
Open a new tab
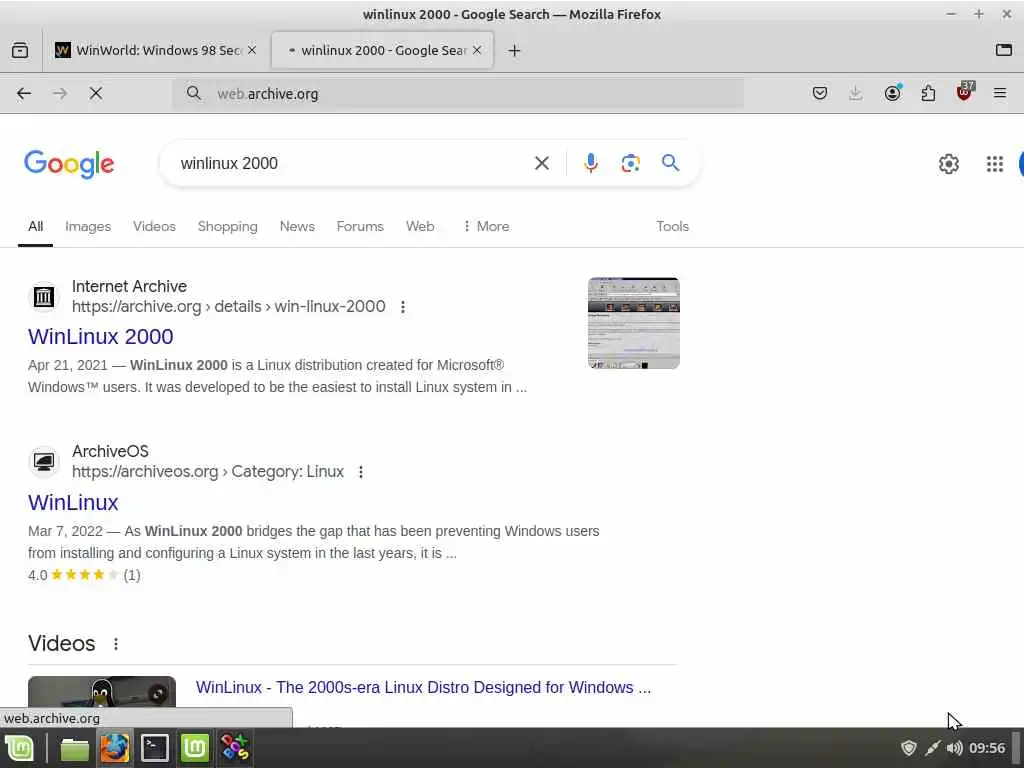pos(514,50)
